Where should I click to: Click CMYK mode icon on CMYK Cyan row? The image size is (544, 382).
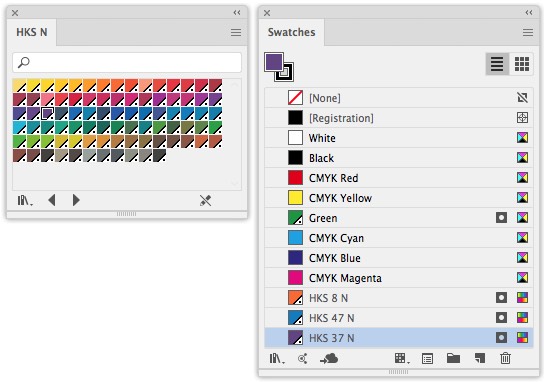click(x=522, y=238)
